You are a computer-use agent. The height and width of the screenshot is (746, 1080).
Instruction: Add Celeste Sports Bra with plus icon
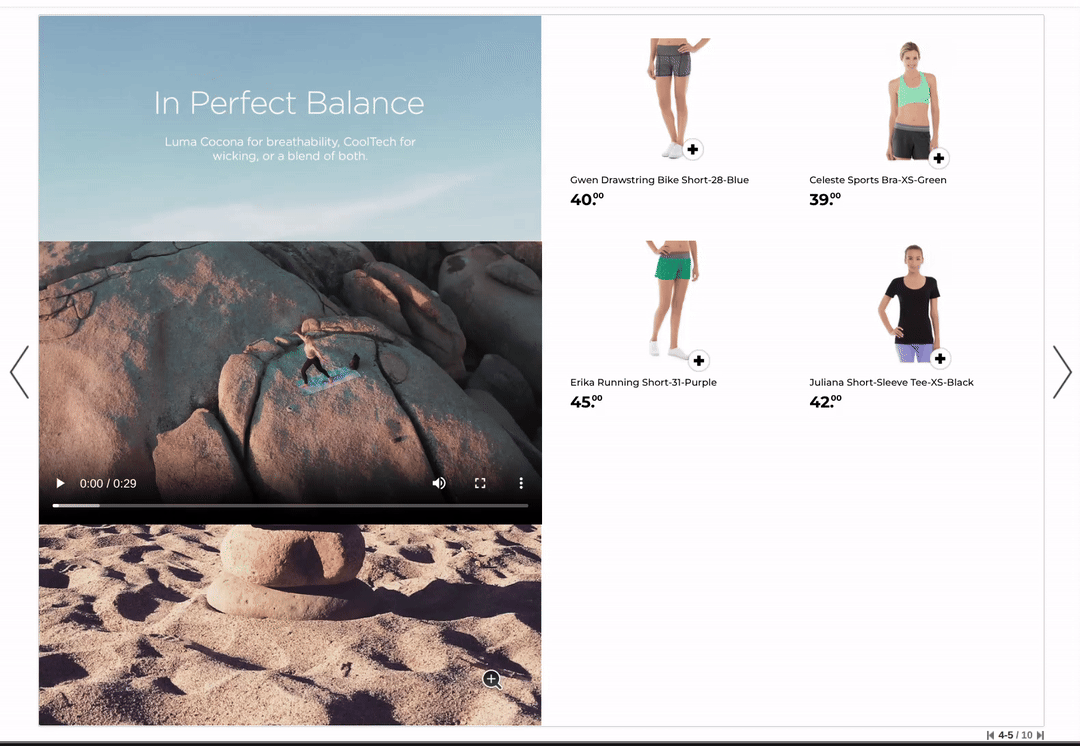[938, 158]
